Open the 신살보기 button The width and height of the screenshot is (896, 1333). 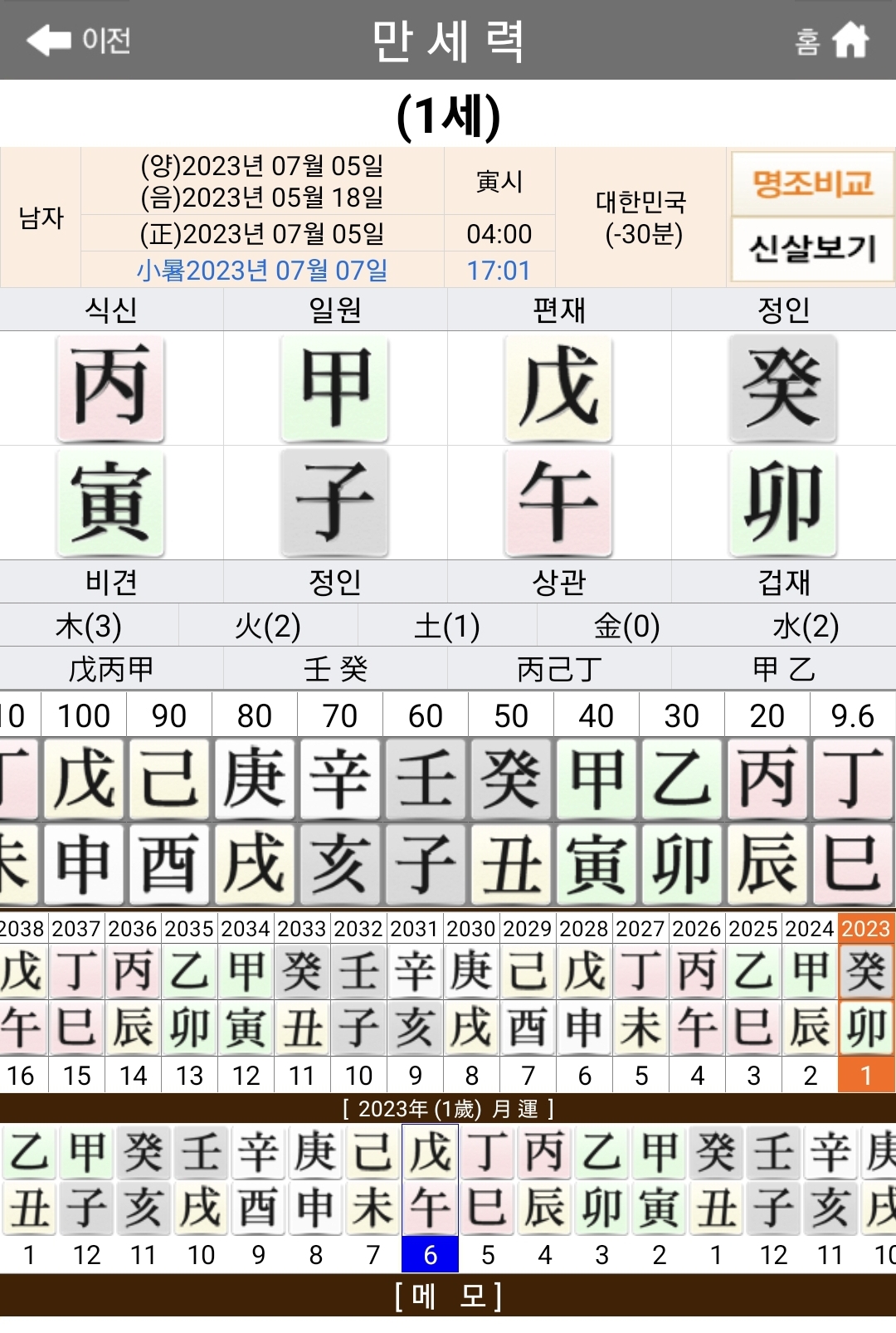click(x=812, y=248)
